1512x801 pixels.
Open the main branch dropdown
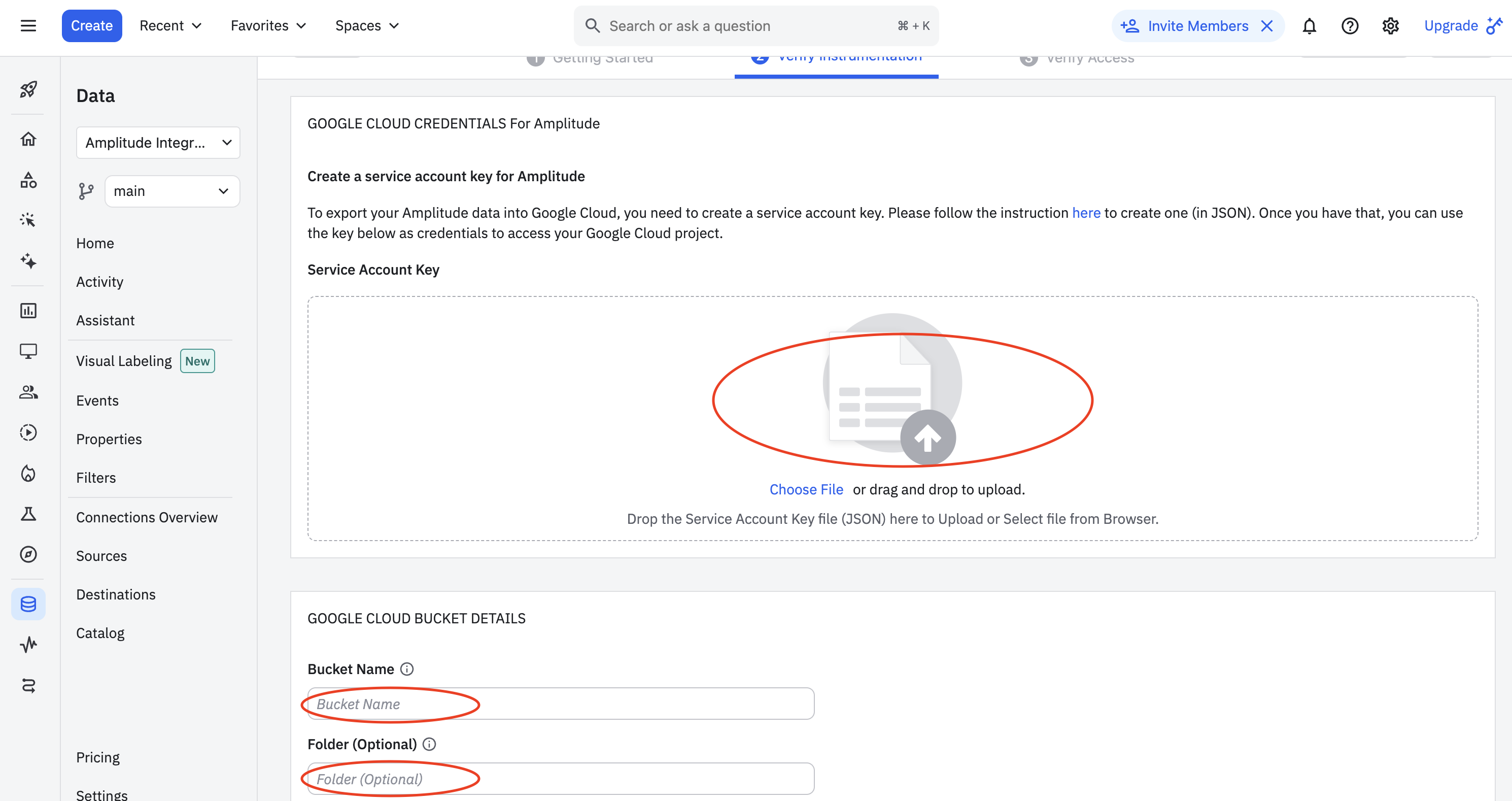171,191
